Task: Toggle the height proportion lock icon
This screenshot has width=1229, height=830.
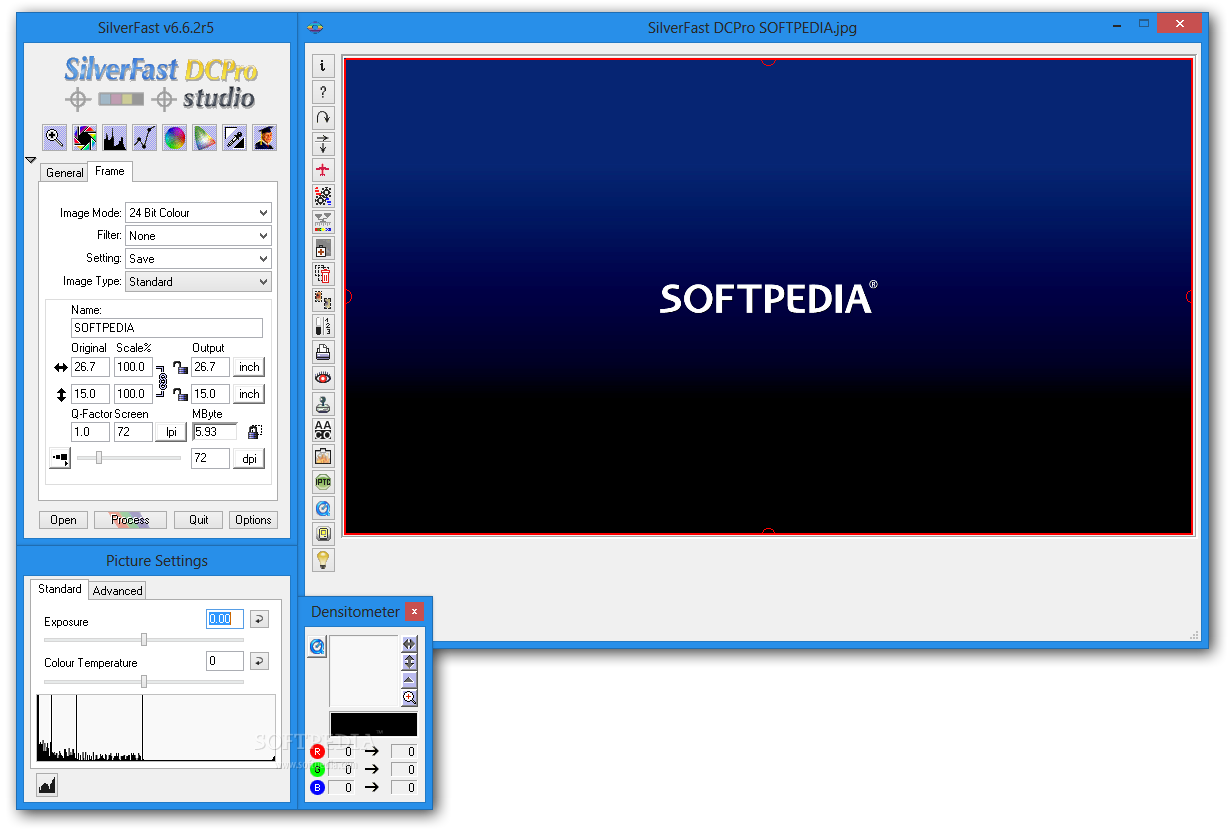Action: (180, 394)
